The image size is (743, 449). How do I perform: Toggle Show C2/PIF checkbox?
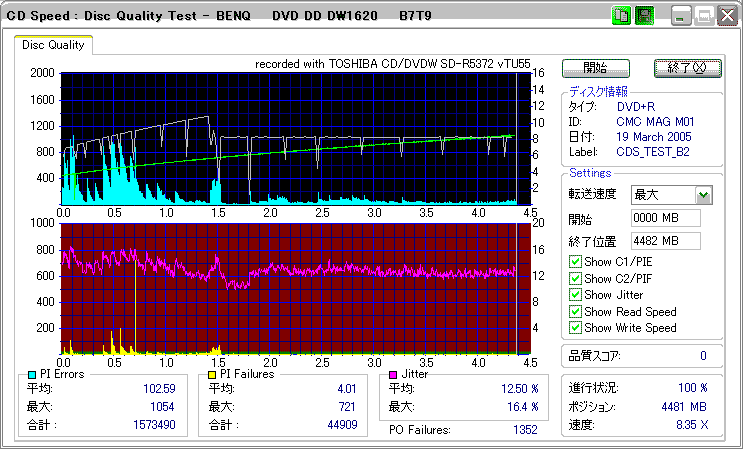pyautogui.click(x=575, y=278)
